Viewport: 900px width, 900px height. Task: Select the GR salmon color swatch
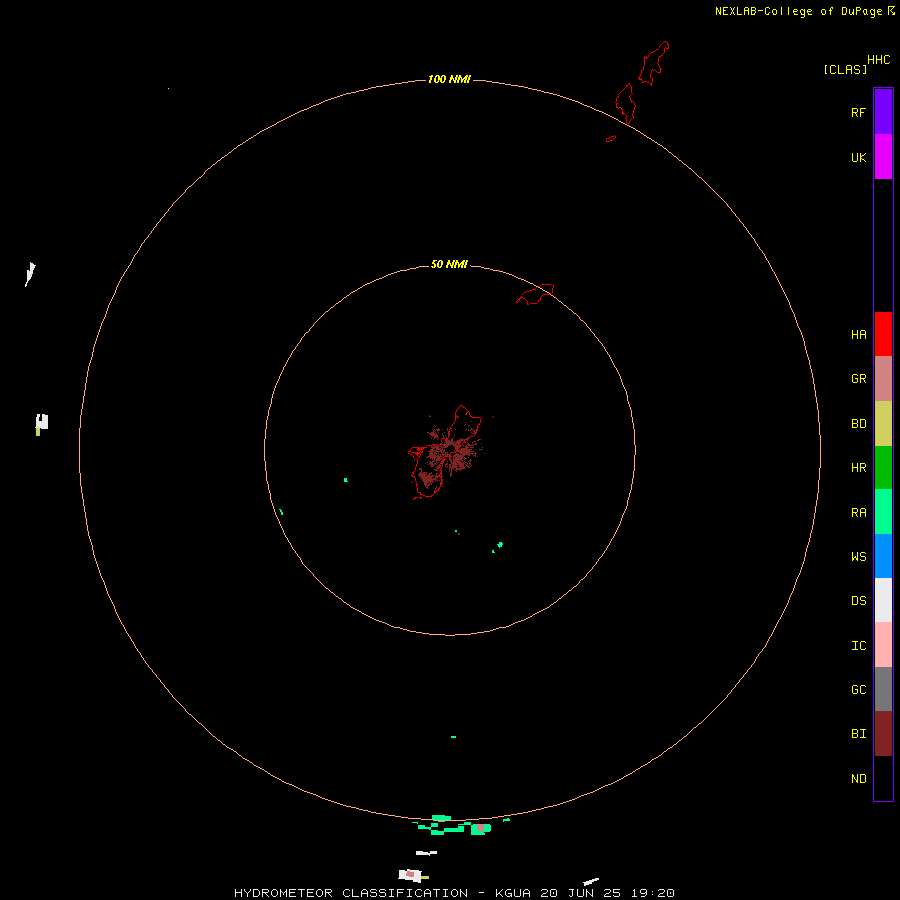pyautogui.click(x=883, y=379)
